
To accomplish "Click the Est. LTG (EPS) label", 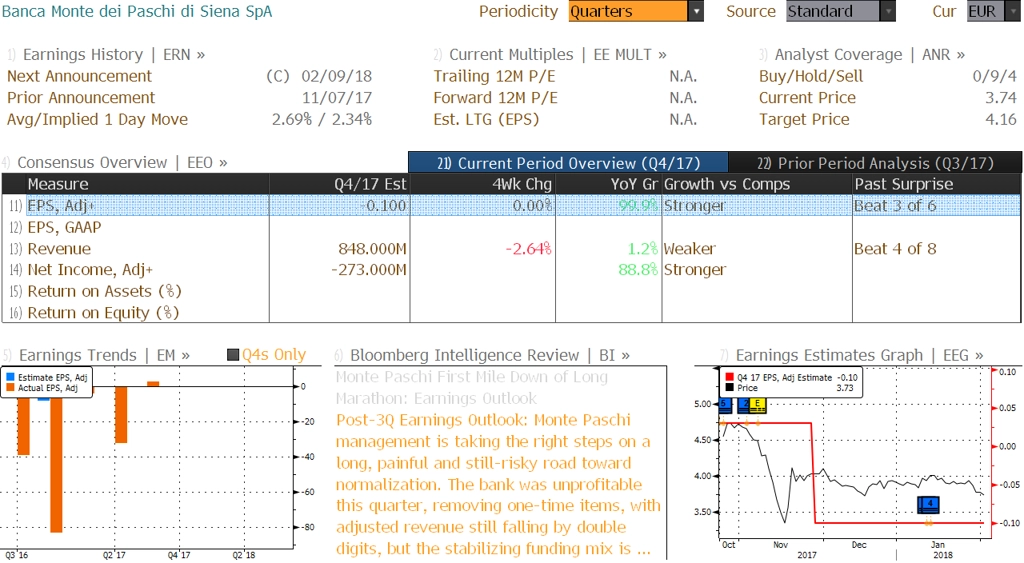I will [x=487, y=119].
